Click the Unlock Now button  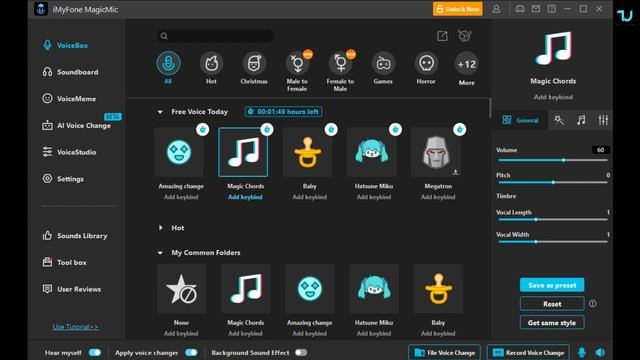[x=458, y=9]
